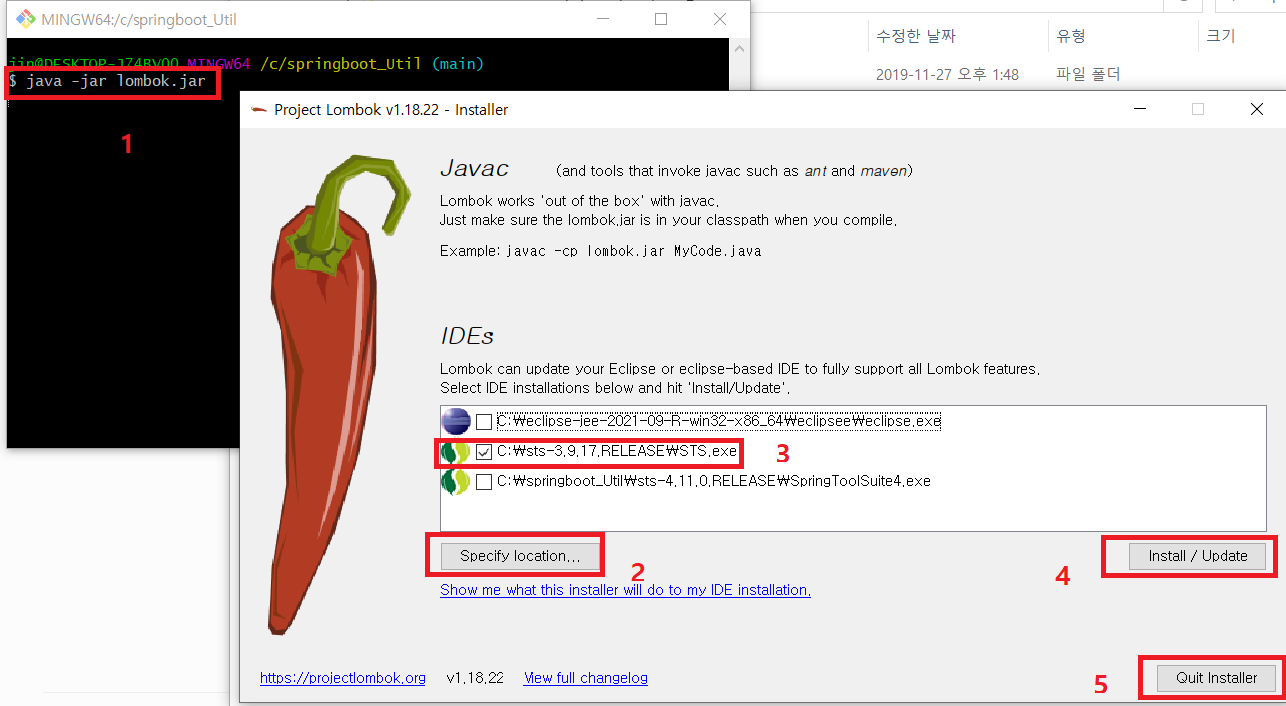Viewport: 1286px width, 706px height.
Task: Select the STS.exe path row text
Action: tap(617, 452)
